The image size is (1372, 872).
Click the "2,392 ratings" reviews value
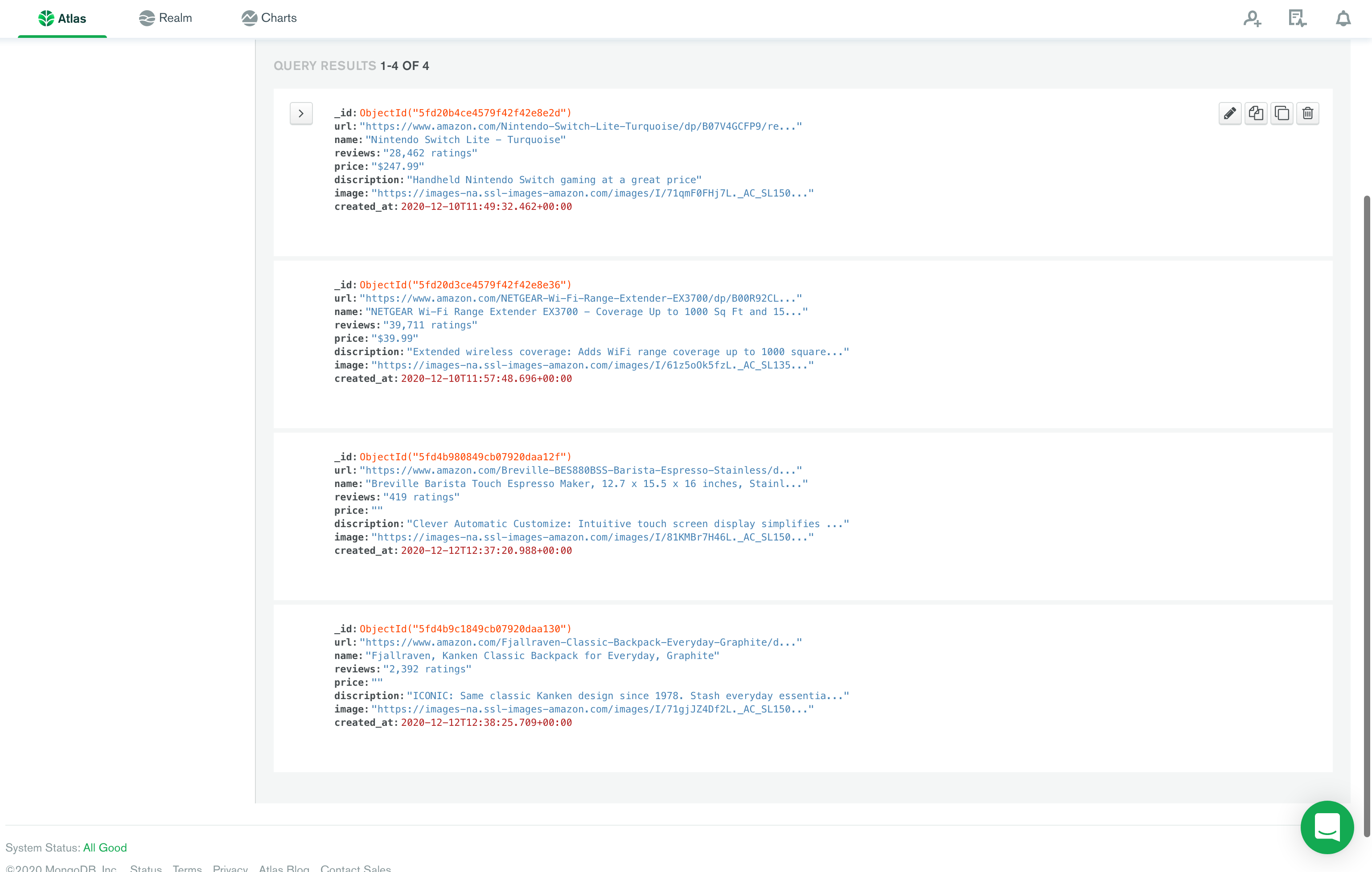coord(427,669)
